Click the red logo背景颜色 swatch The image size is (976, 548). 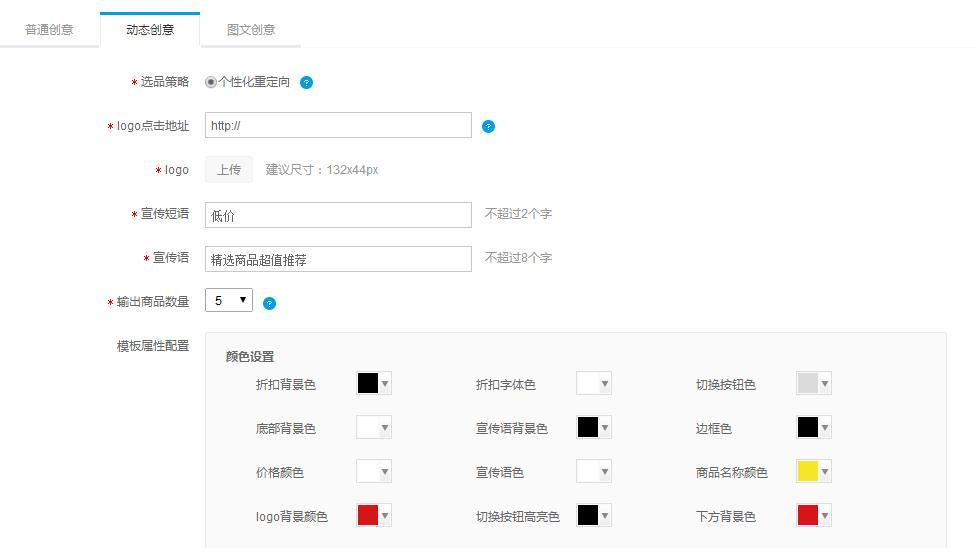367,516
